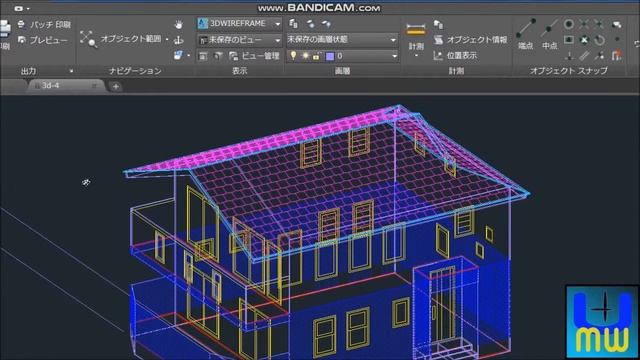The image size is (640, 360).
Task: Toggle layer 0 freeze sun icon
Action: (x=305, y=56)
